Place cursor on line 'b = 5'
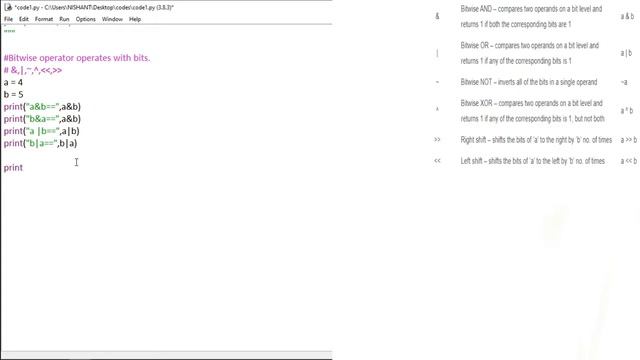 coord(13,95)
